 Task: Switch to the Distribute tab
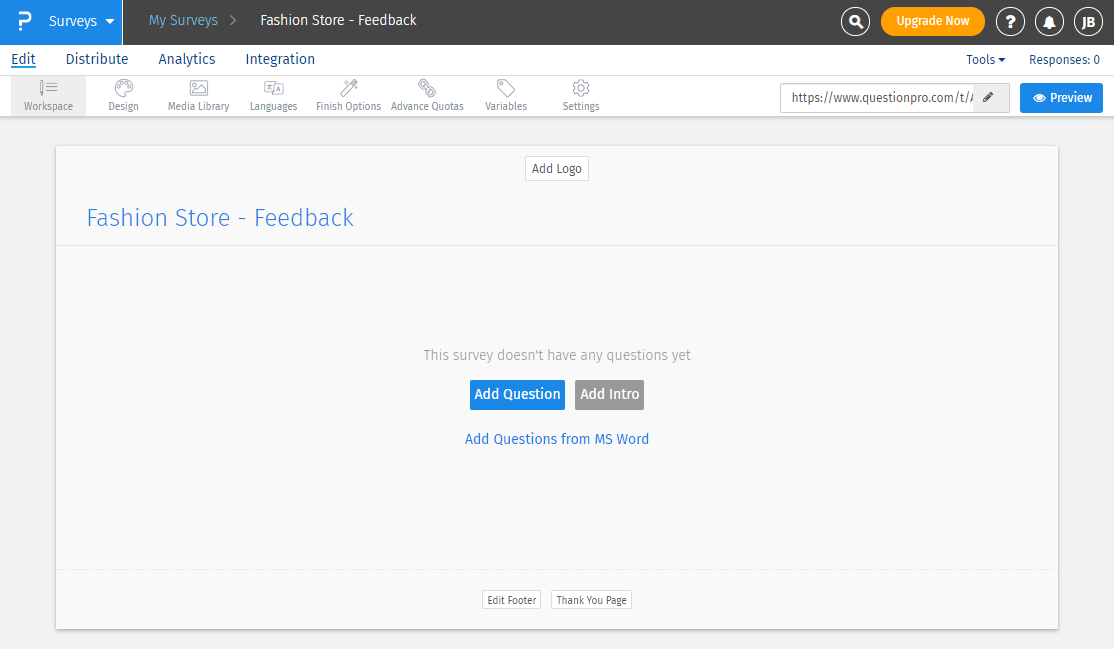[x=96, y=59]
